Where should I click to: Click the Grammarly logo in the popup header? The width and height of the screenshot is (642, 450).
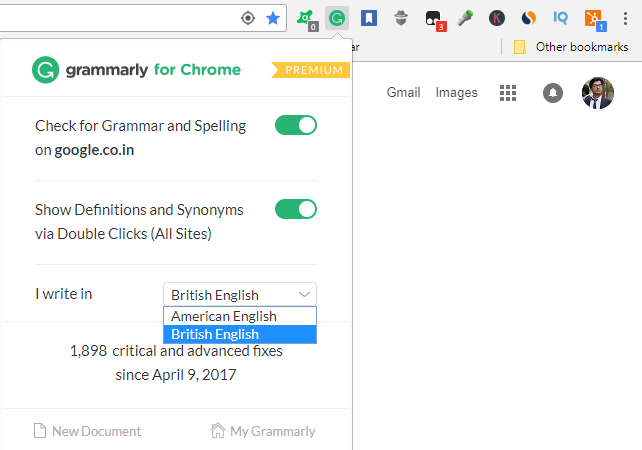[x=136, y=70]
